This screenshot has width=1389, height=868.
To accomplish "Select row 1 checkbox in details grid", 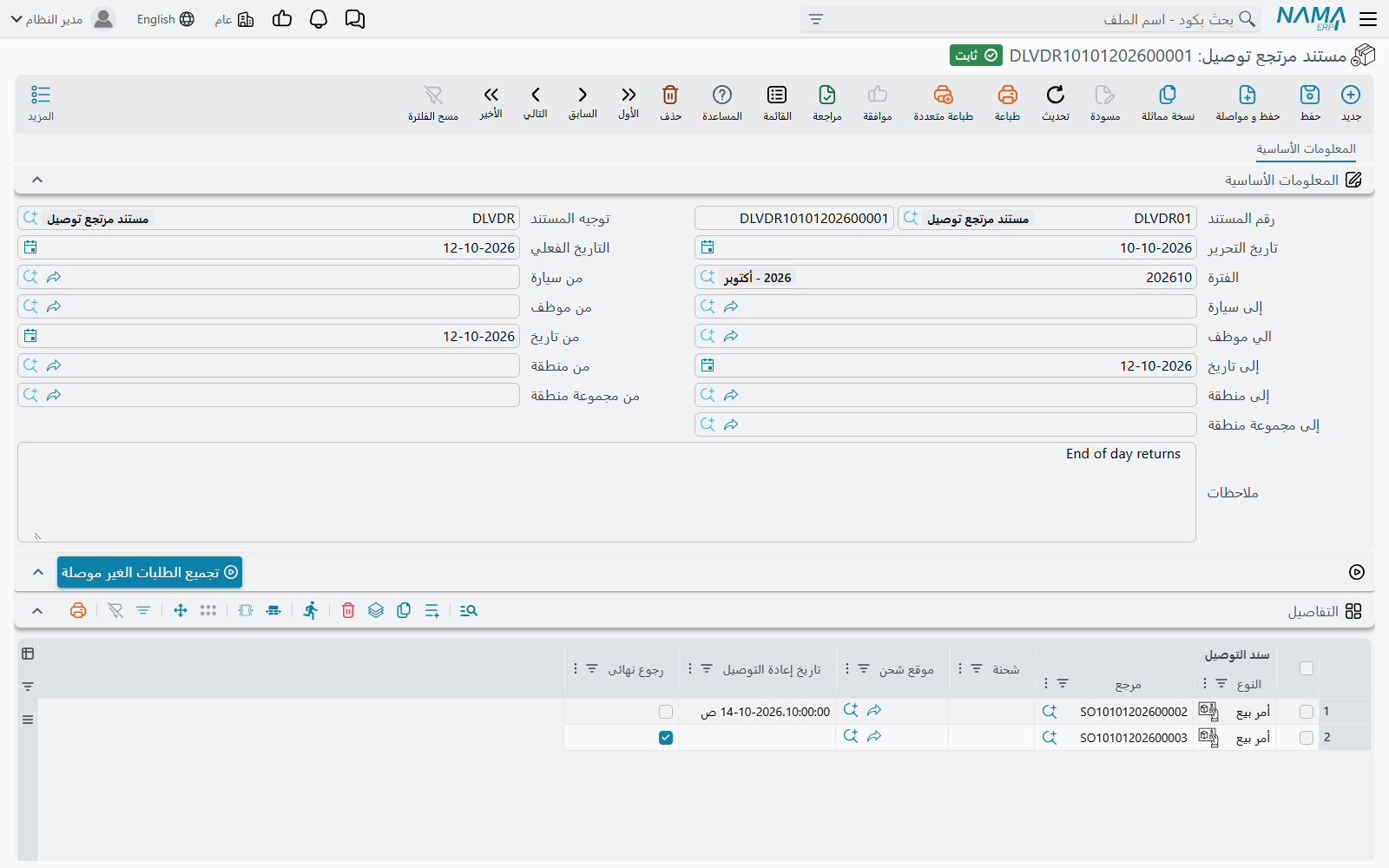I will pos(1307,712).
